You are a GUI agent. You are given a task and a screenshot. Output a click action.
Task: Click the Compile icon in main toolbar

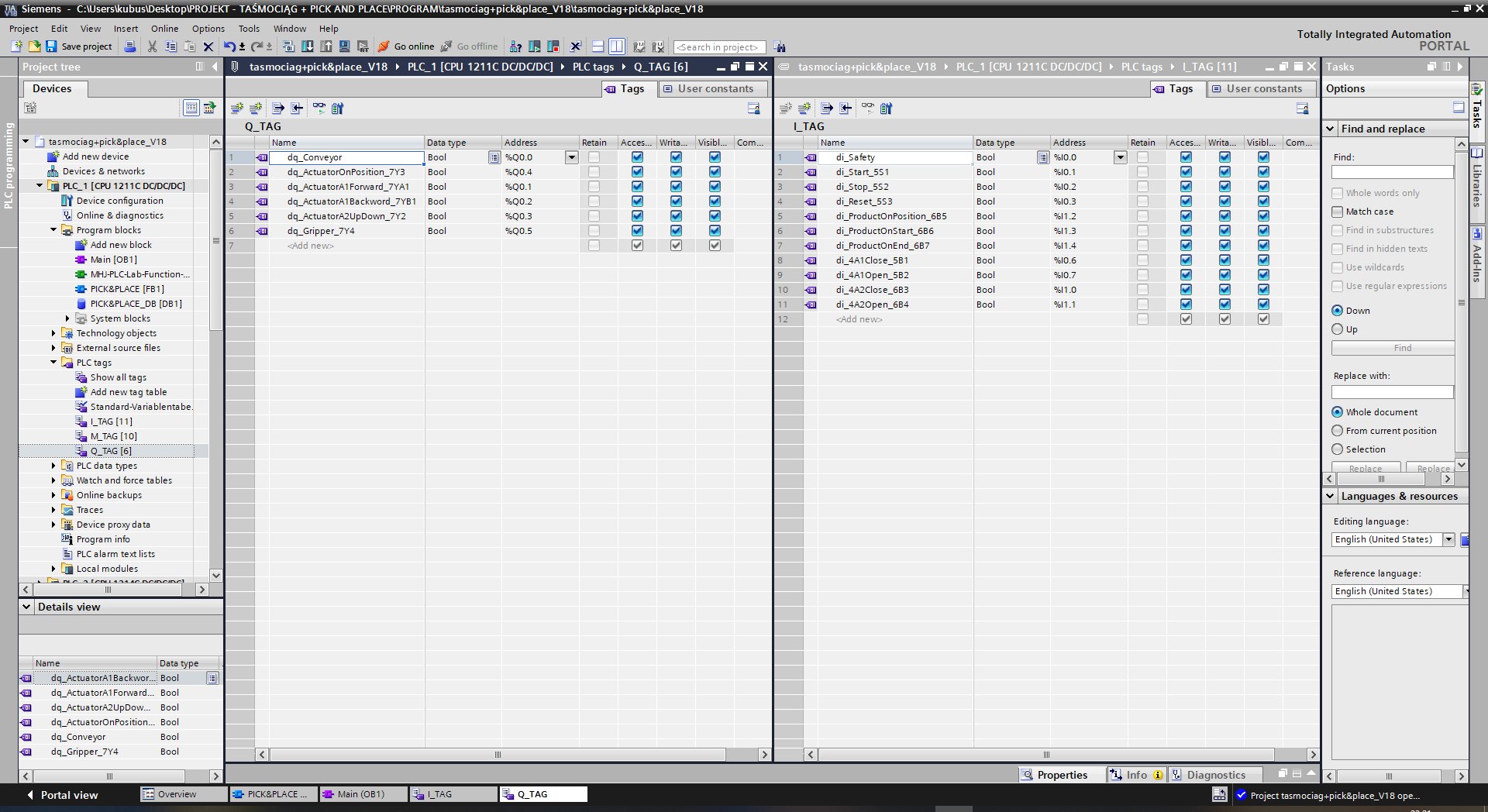(289, 46)
